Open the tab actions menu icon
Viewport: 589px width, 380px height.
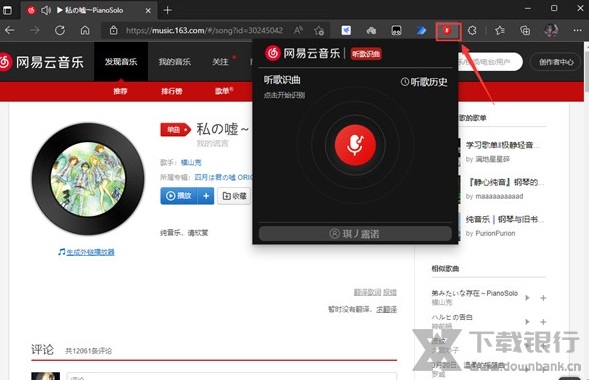pyautogui.click(x=7, y=10)
